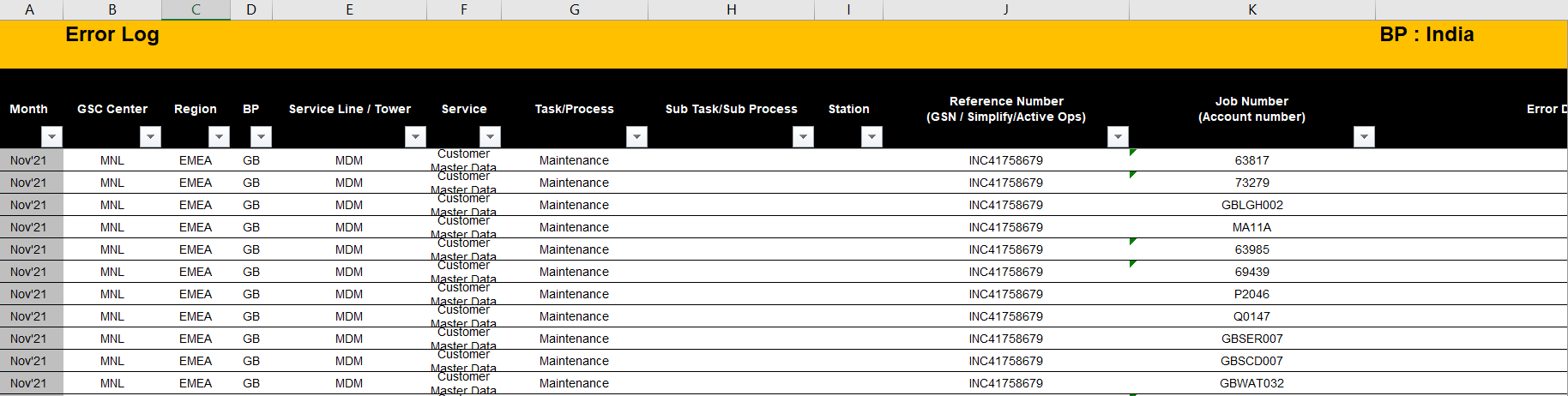This screenshot has width=1568, height=396.
Task: Open the Reference Number filter dropdown
Action: [x=1118, y=136]
